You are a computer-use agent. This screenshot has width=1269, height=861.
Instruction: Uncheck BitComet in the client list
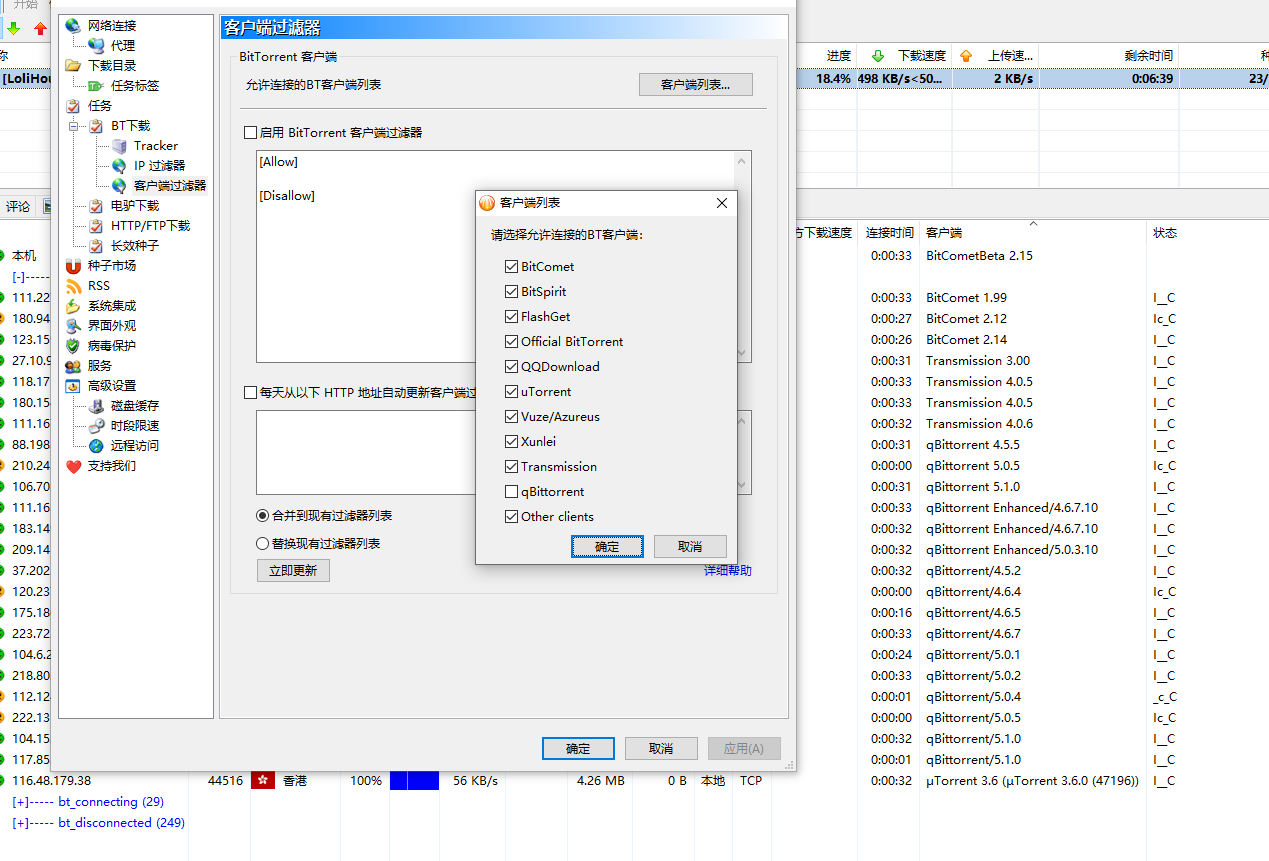pyautogui.click(x=512, y=266)
